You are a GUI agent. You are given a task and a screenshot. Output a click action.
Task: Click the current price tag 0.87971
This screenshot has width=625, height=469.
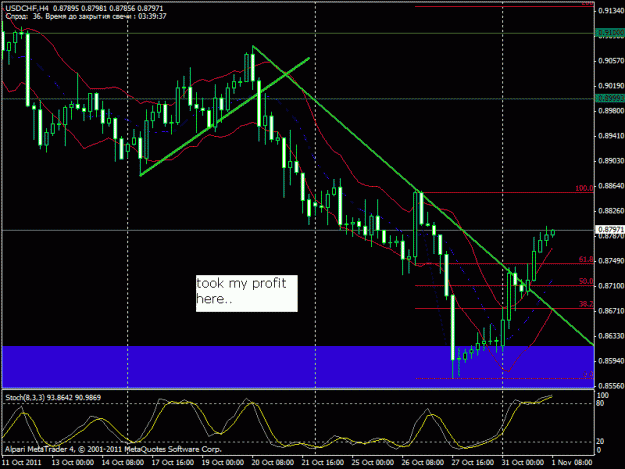(x=610, y=230)
